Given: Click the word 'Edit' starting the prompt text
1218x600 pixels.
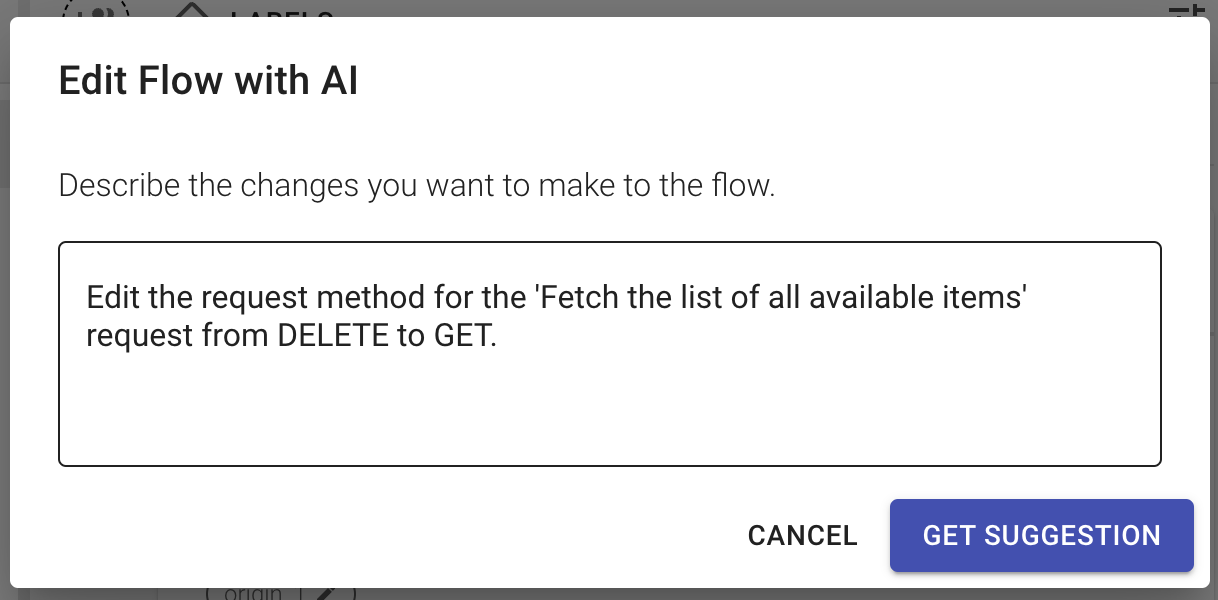Looking at the screenshot, I should 113,297.
